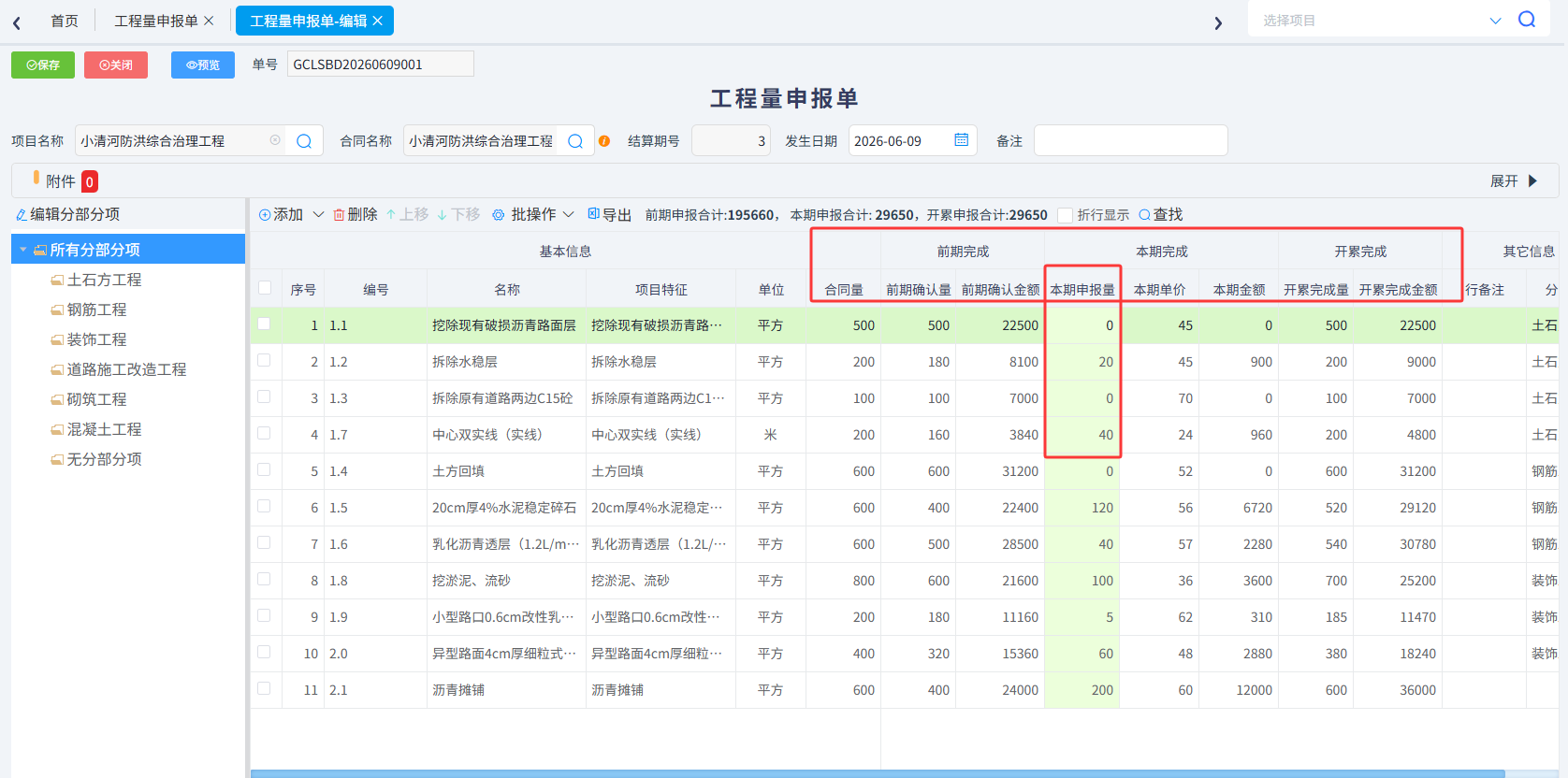Open the 发生日期 calendar picker

coord(962,140)
